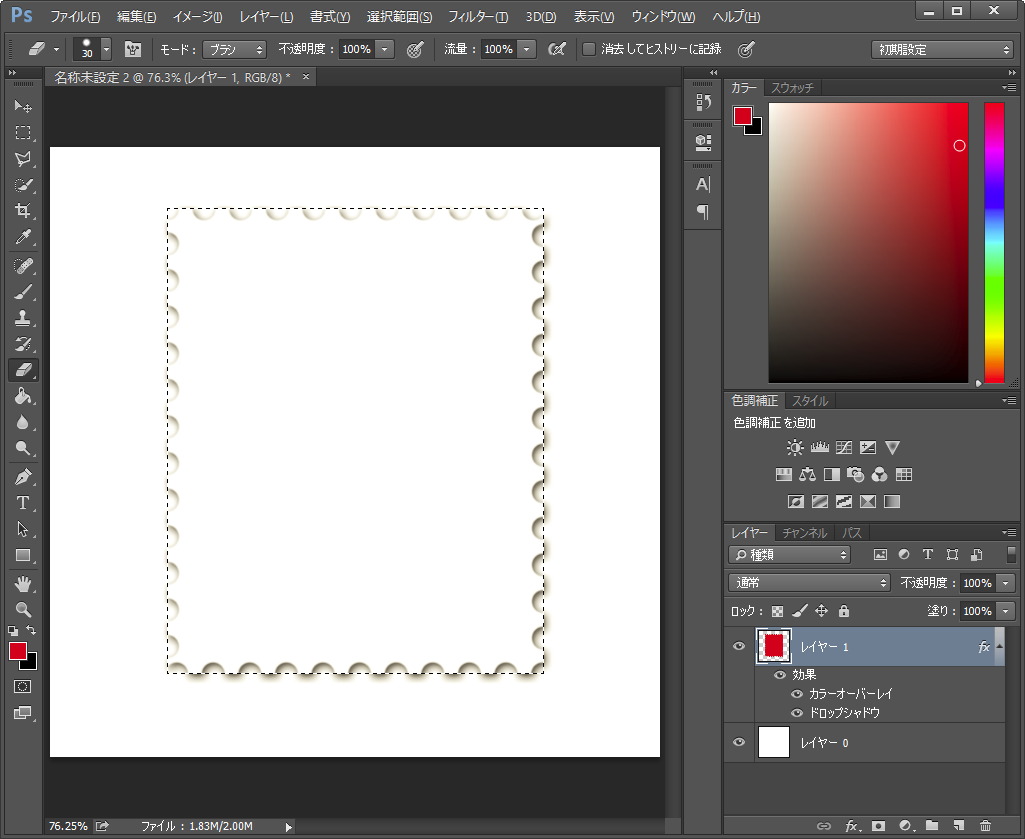Open the 初期設定 workspace dropdown
The width and height of the screenshot is (1025, 839).
coord(942,49)
